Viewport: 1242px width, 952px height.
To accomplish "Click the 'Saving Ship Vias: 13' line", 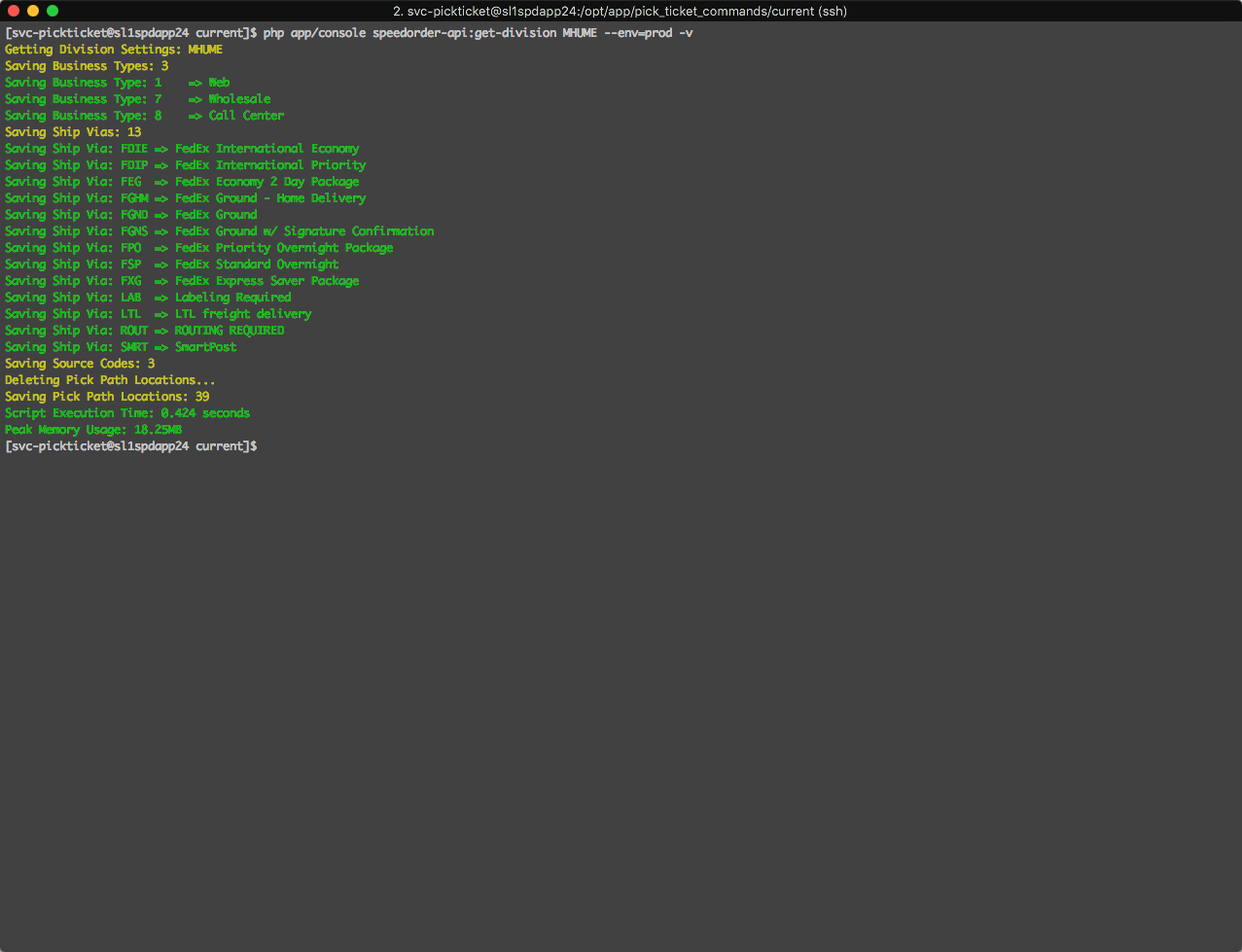I will 73,132.
